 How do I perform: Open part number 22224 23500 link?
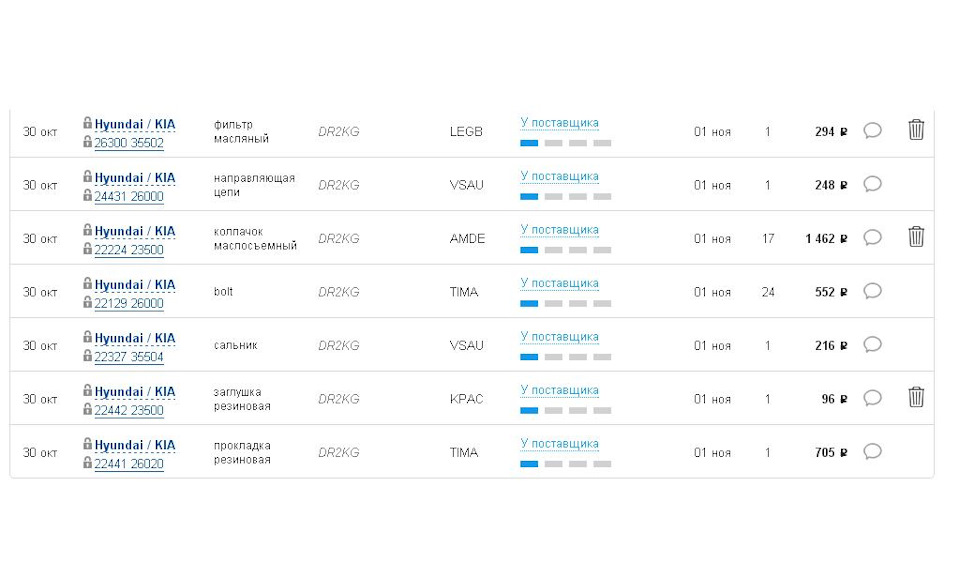(x=129, y=250)
